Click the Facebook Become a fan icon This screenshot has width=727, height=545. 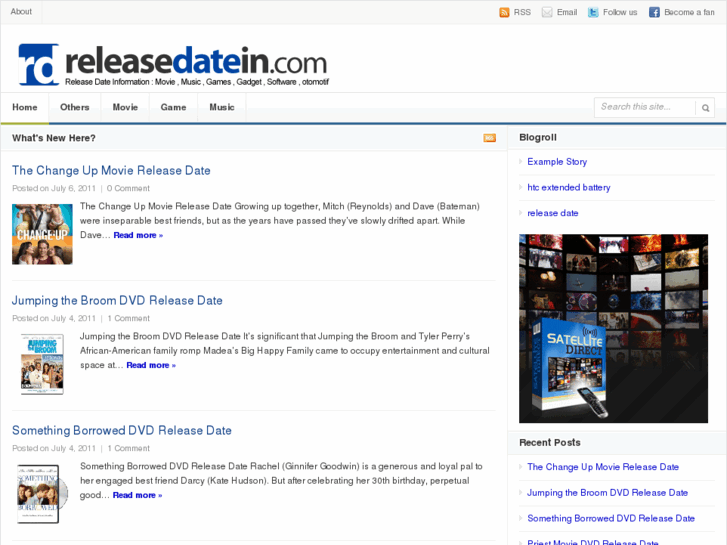tap(654, 13)
